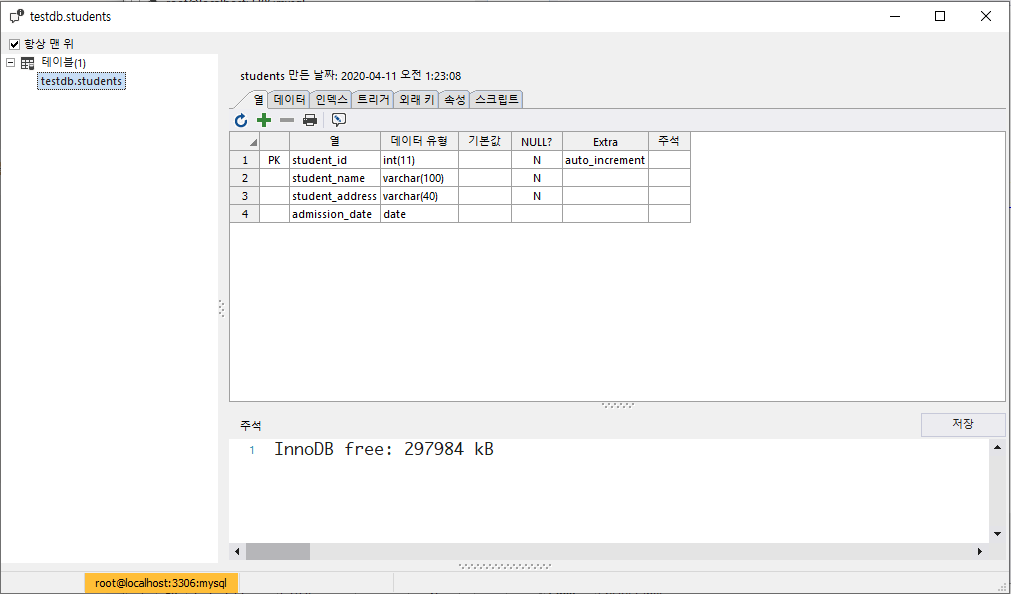Click the student_address cell
Image resolution: width=1011 pixels, height=594 pixels.
point(335,196)
